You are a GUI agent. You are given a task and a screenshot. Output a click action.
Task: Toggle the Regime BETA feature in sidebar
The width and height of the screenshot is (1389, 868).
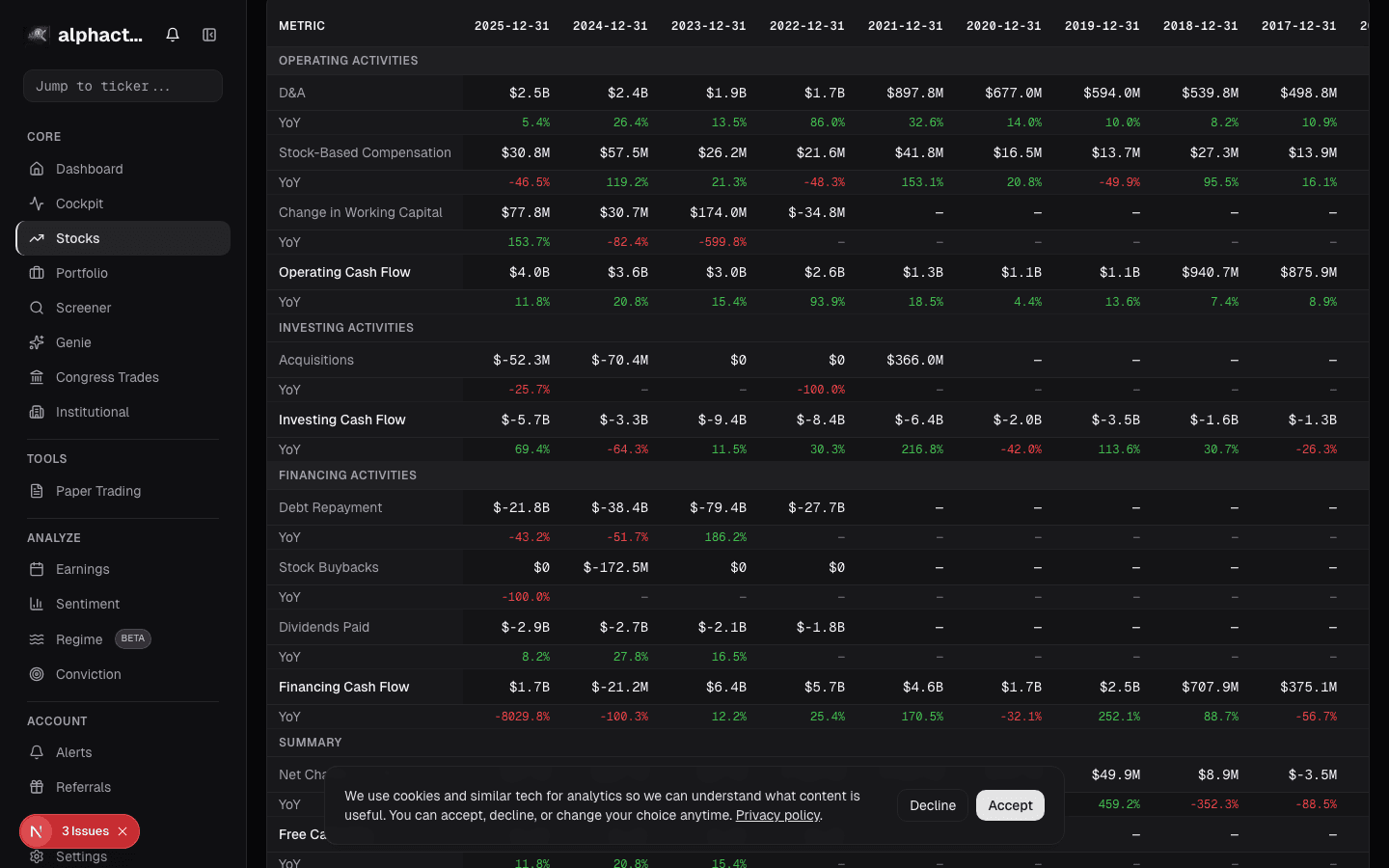tap(81, 638)
